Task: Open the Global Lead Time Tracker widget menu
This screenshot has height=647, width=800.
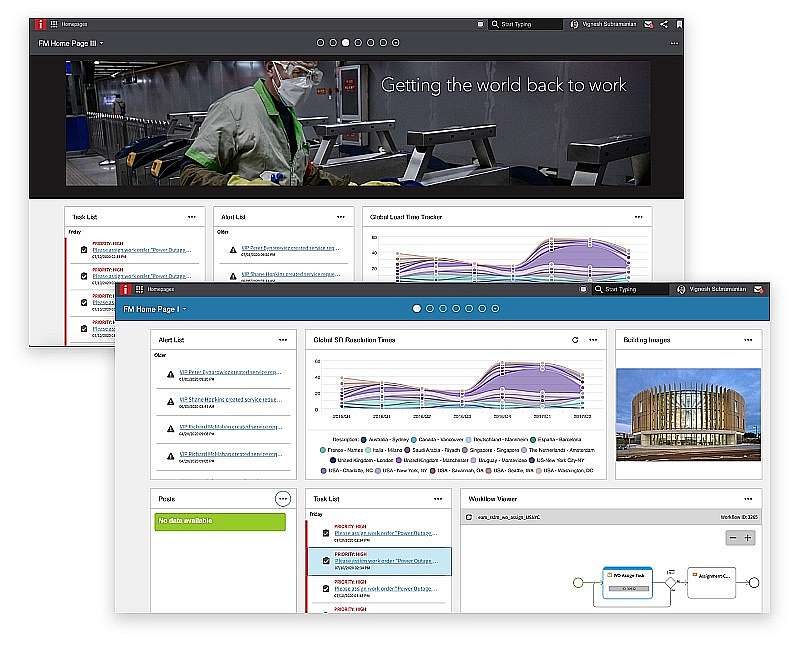Action: point(638,217)
